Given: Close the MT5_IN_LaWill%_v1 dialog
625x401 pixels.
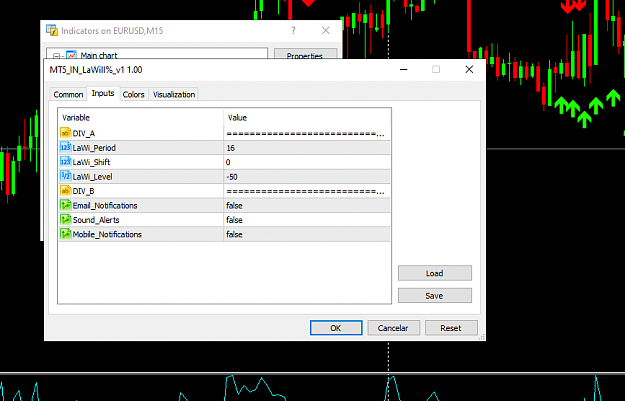Looking at the screenshot, I should pyautogui.click(x=469, y=69).
